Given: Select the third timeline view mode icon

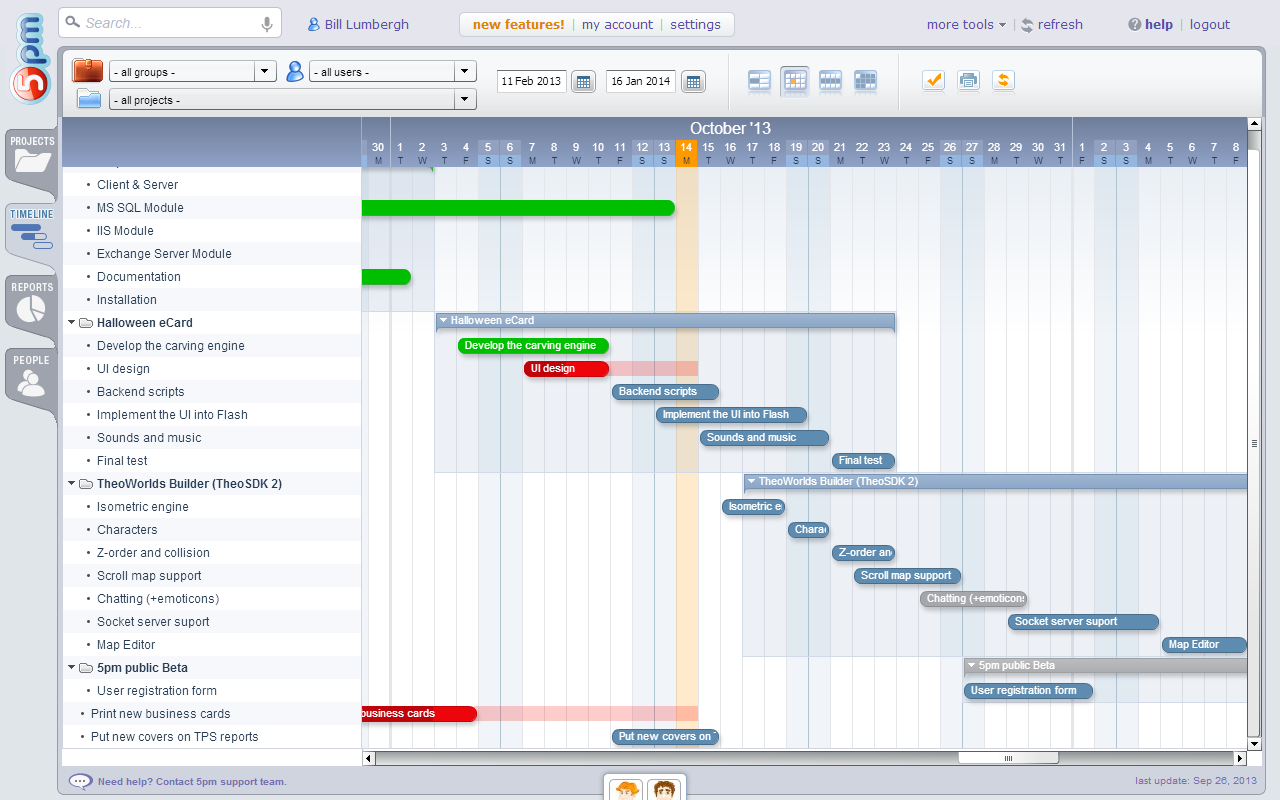Looking at the screenshot, I should pos(830,81).
